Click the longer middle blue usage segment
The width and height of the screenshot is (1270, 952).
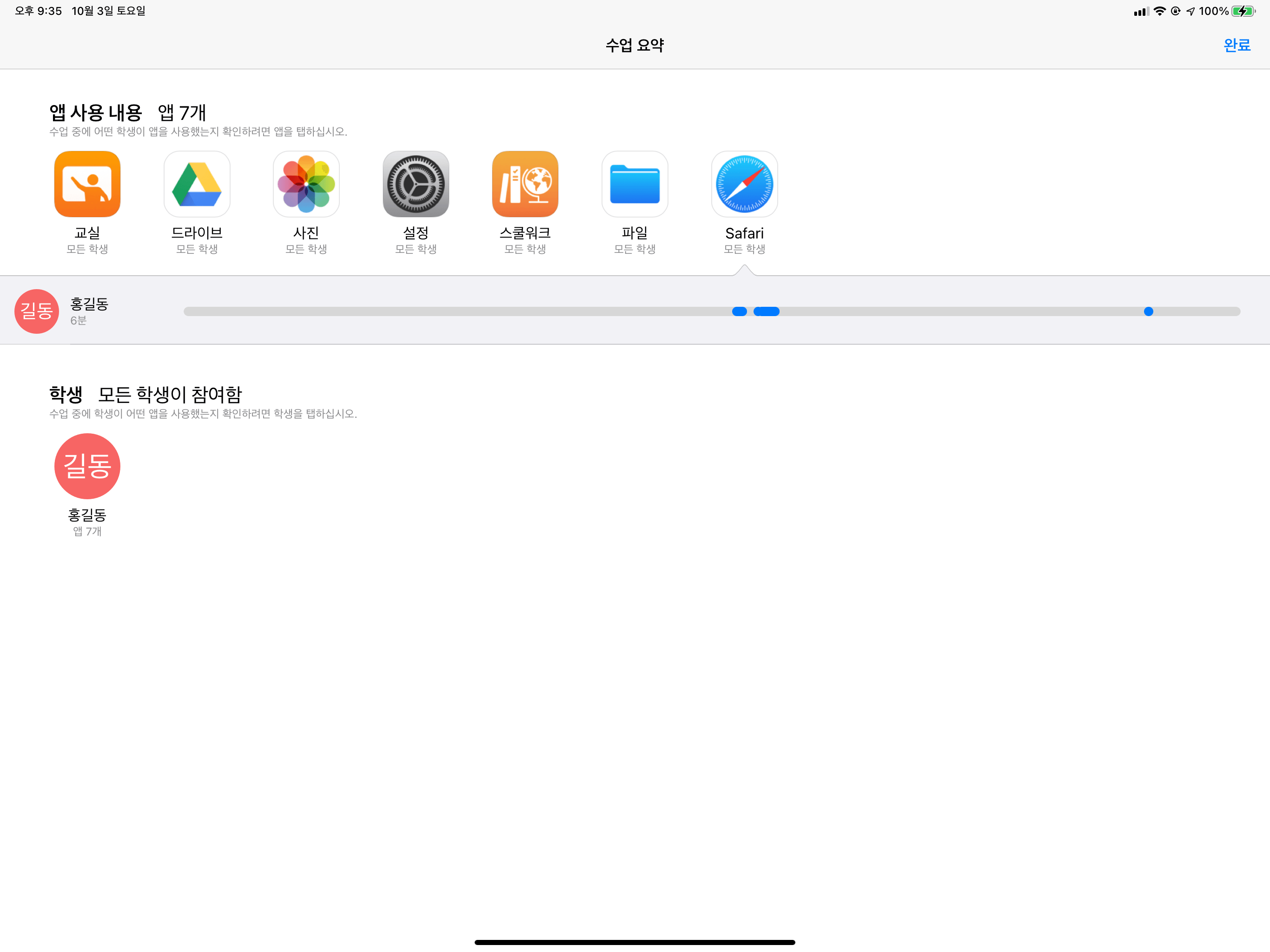click(767, 311)
